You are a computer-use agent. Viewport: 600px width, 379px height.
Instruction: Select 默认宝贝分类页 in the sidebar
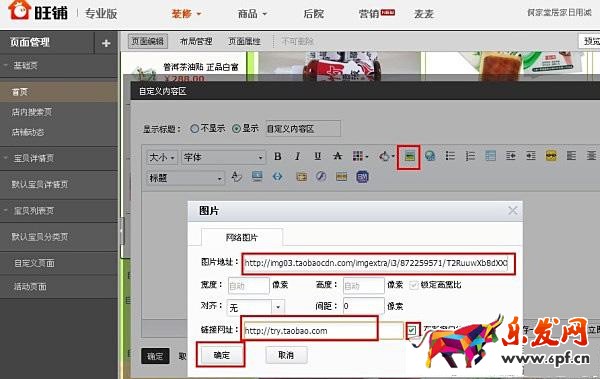point(39,237)
